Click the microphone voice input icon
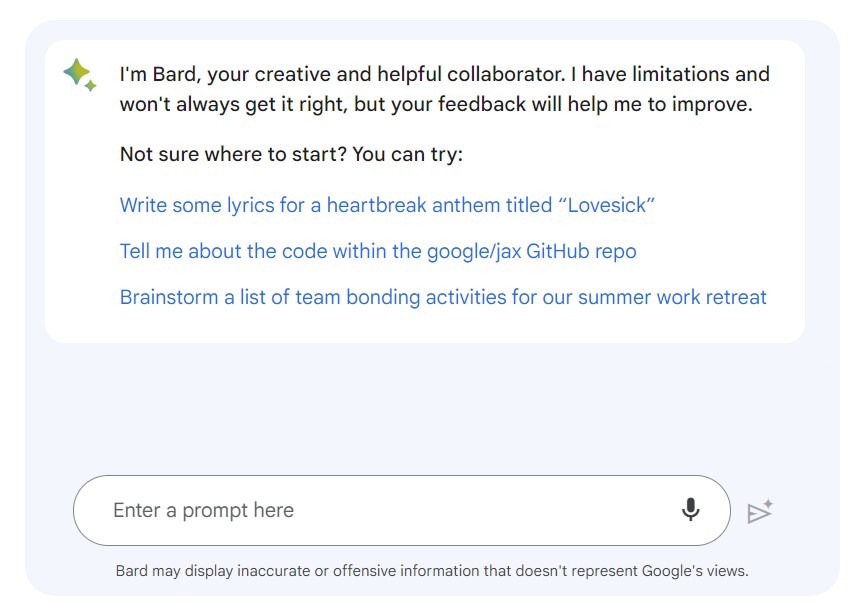The height and width of the screenshot is (612, 852). [691, 510]
